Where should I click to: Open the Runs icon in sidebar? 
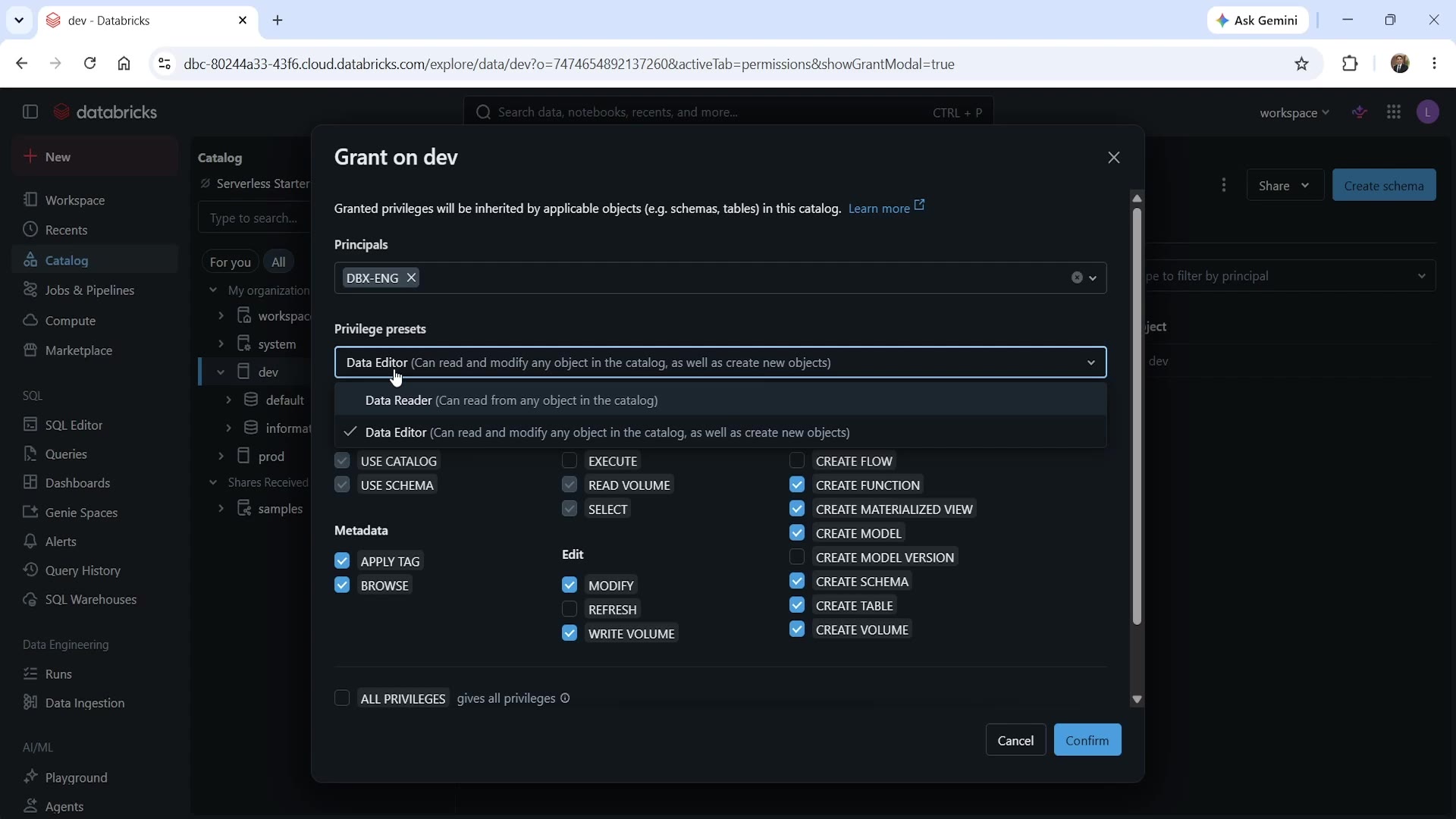pyautogui.click(x=30, y=673)
